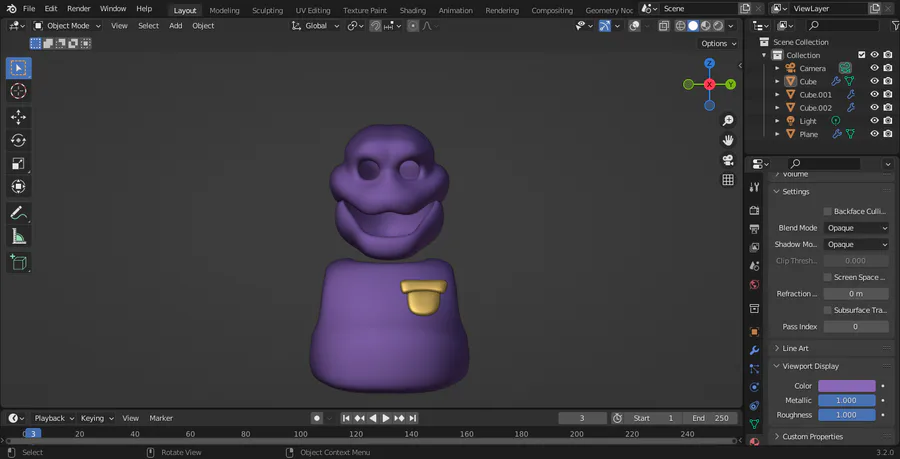Select the Annotate pencil tool
This screenshot has width=900, height=459.
pos(18,213)
